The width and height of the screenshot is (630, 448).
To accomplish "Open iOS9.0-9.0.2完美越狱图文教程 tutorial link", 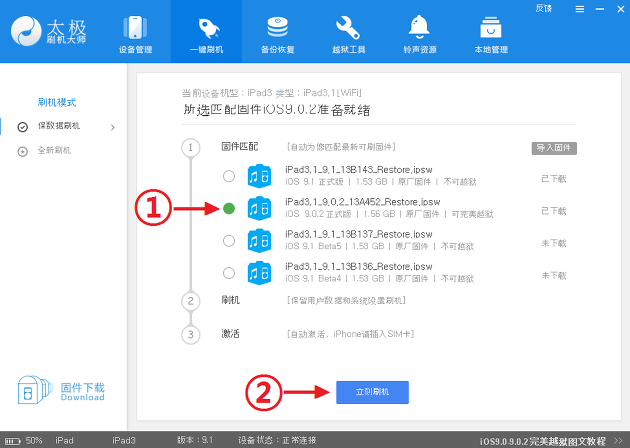I will click(543, 441).
